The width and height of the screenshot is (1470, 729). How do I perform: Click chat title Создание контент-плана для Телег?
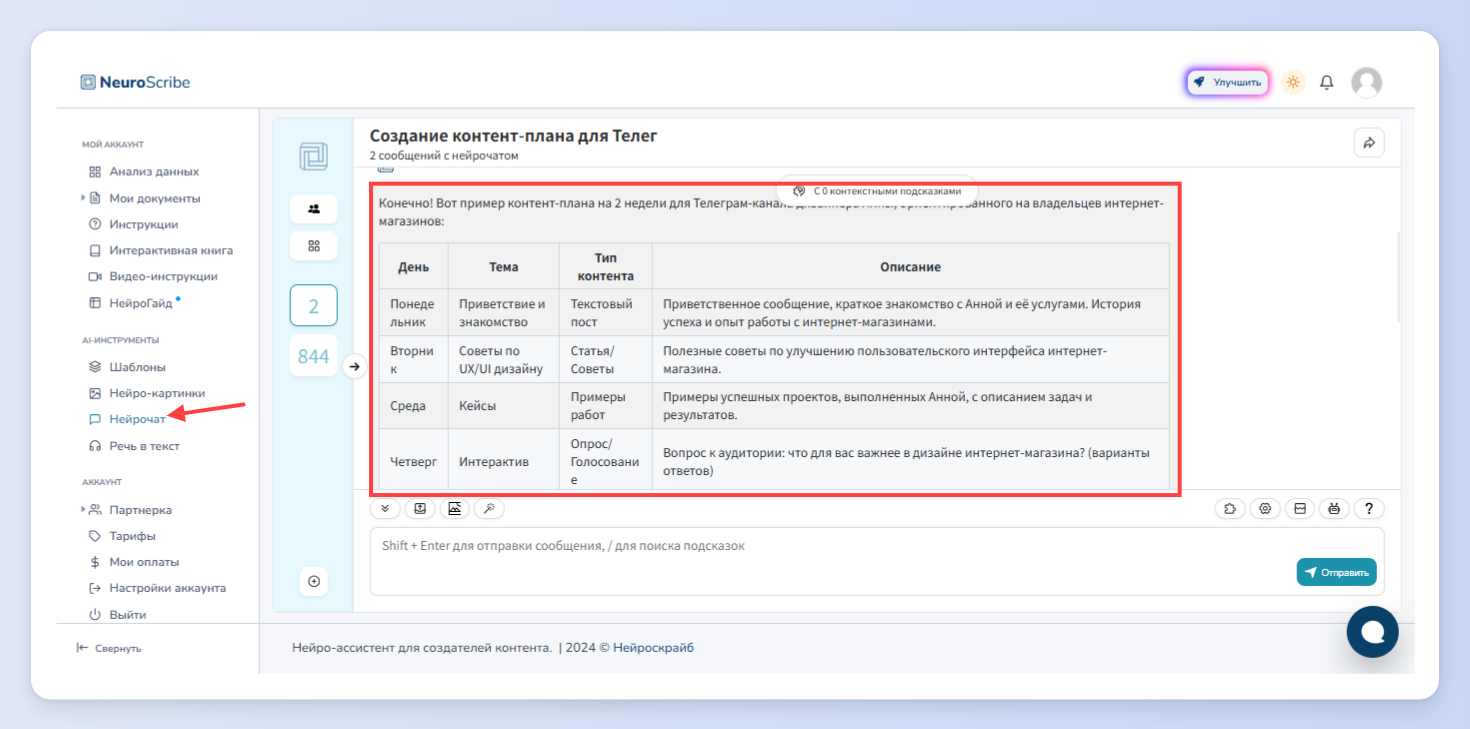[x=514, y=136]
